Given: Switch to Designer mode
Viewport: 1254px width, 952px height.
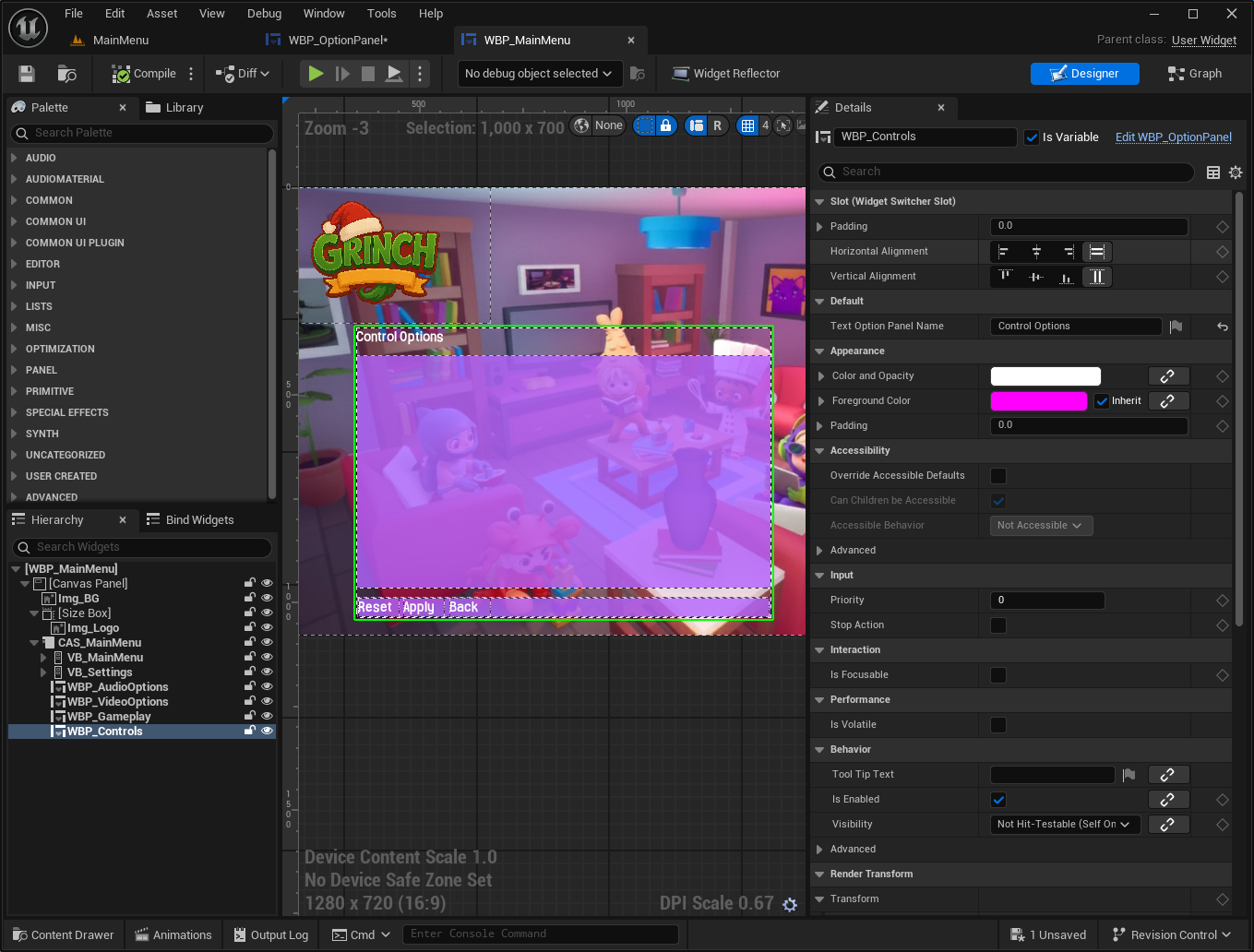Looking at the screenshot, I should click(x=1085, y=74).
